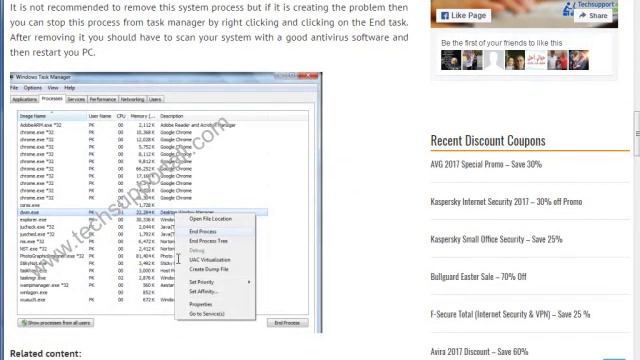Select the wampmanager.exe *32 process row

[x=97, y=285]
